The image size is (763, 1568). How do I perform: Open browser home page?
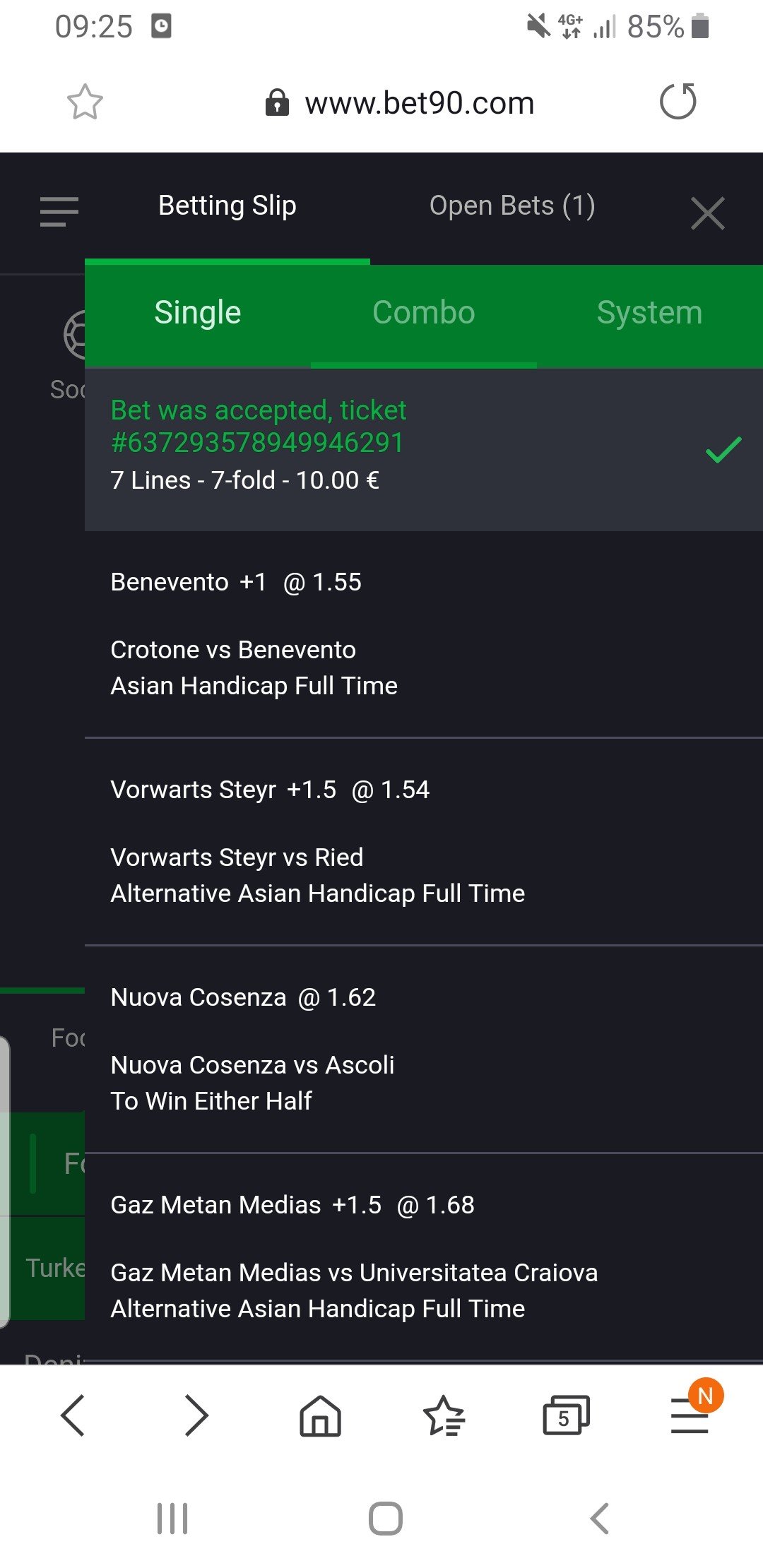(320, 1415)
